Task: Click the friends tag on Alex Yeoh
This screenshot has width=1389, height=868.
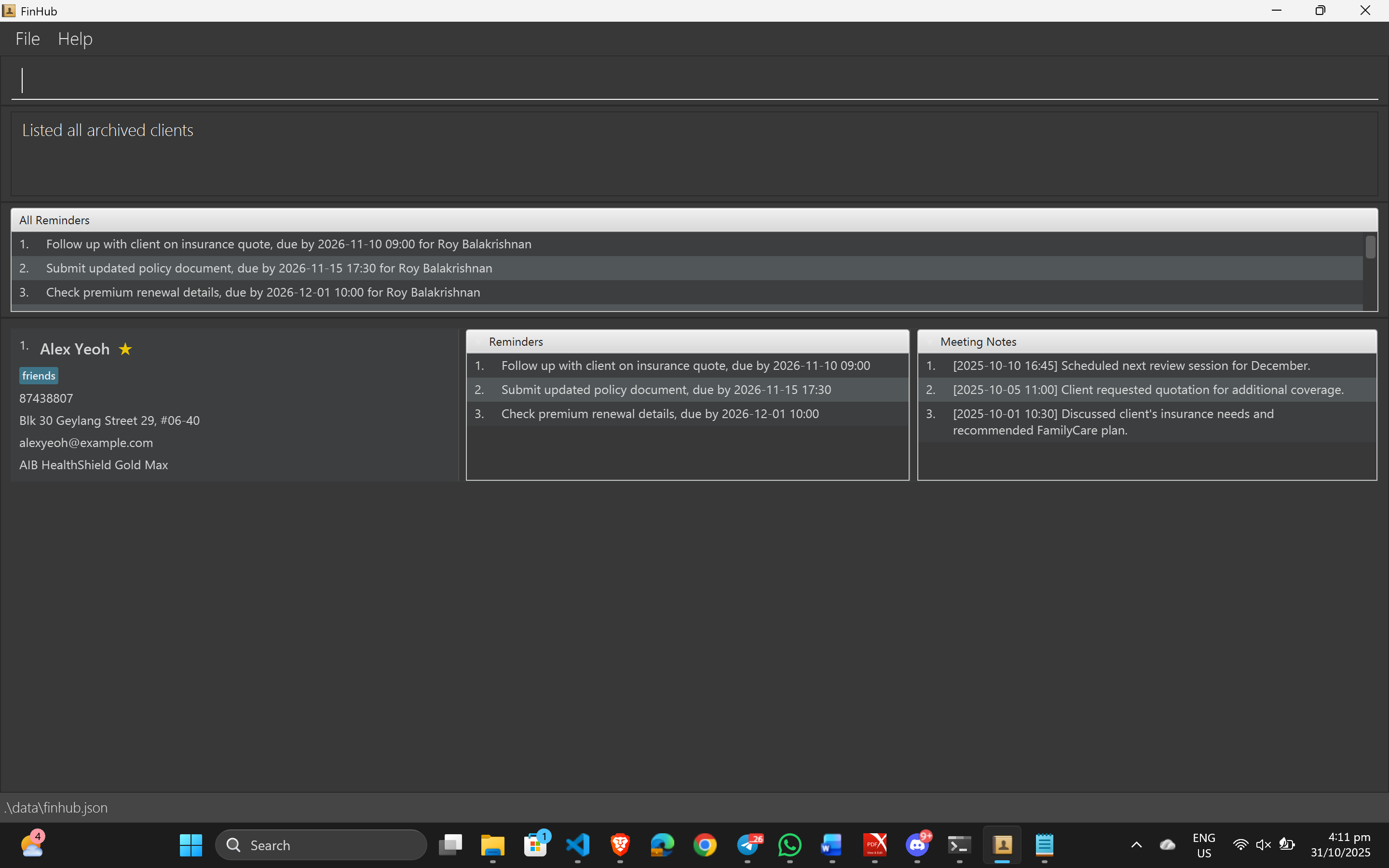Action: 39,376
